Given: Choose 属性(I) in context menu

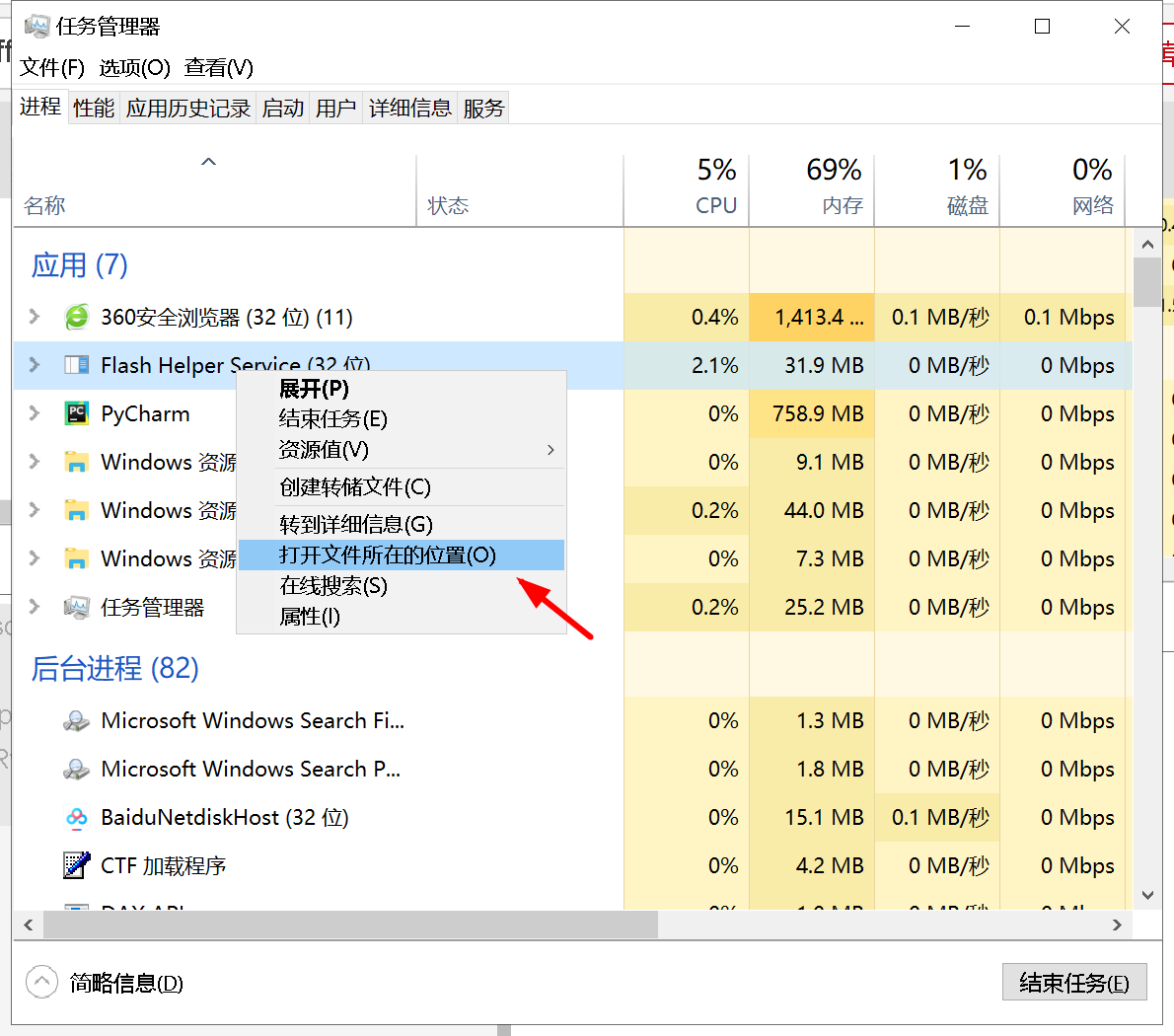Looking at the screenshot, I should pos(402,616).
